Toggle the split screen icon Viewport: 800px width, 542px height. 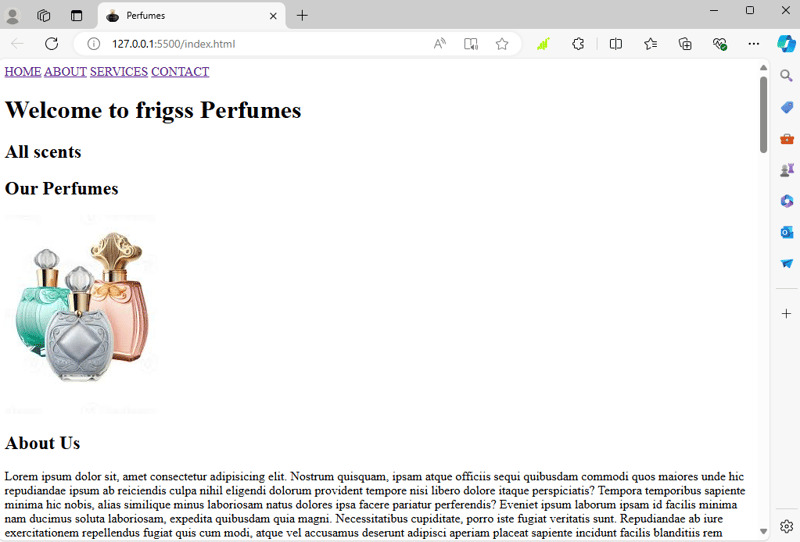coord(616,44)
